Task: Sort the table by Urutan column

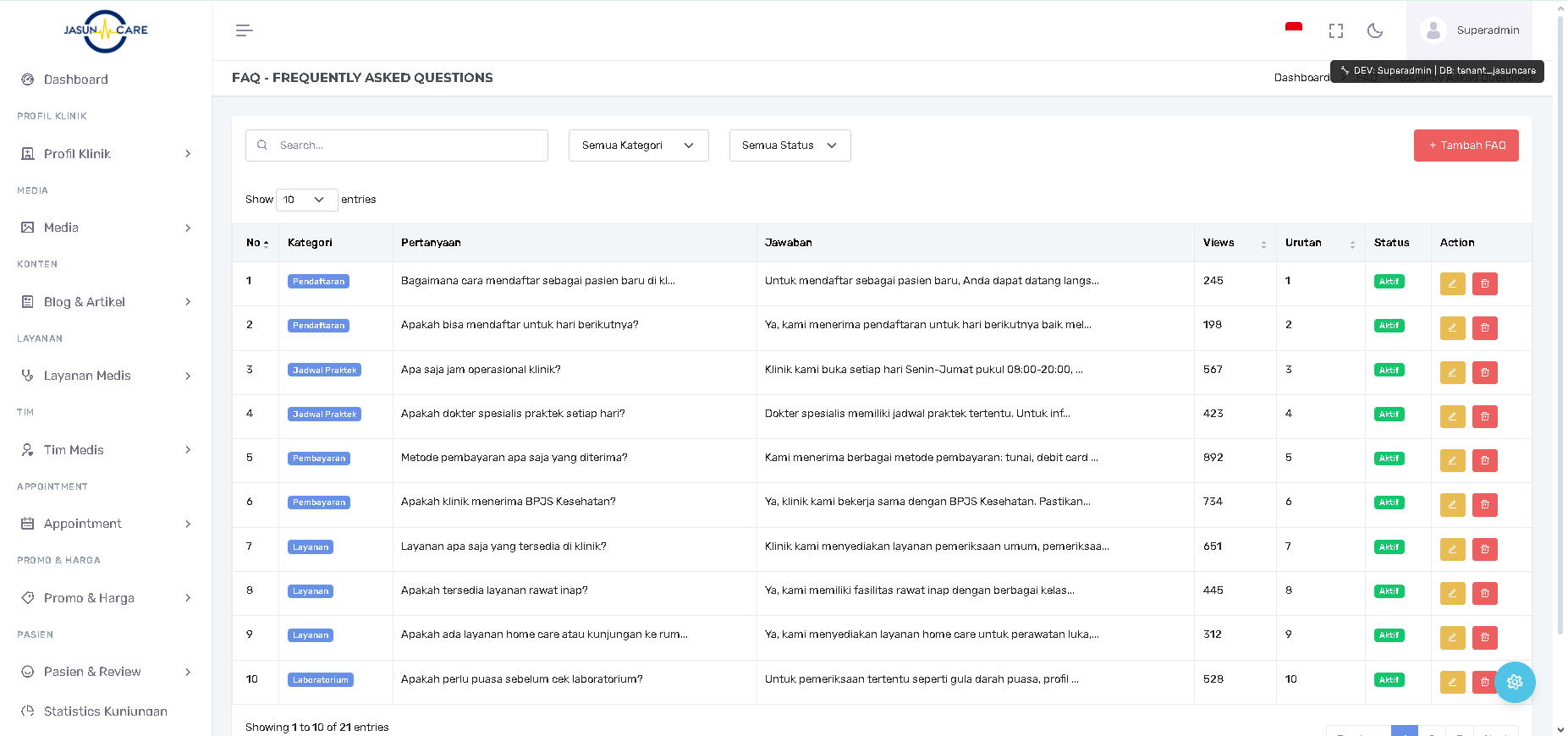Action: tap(1319, 243)
